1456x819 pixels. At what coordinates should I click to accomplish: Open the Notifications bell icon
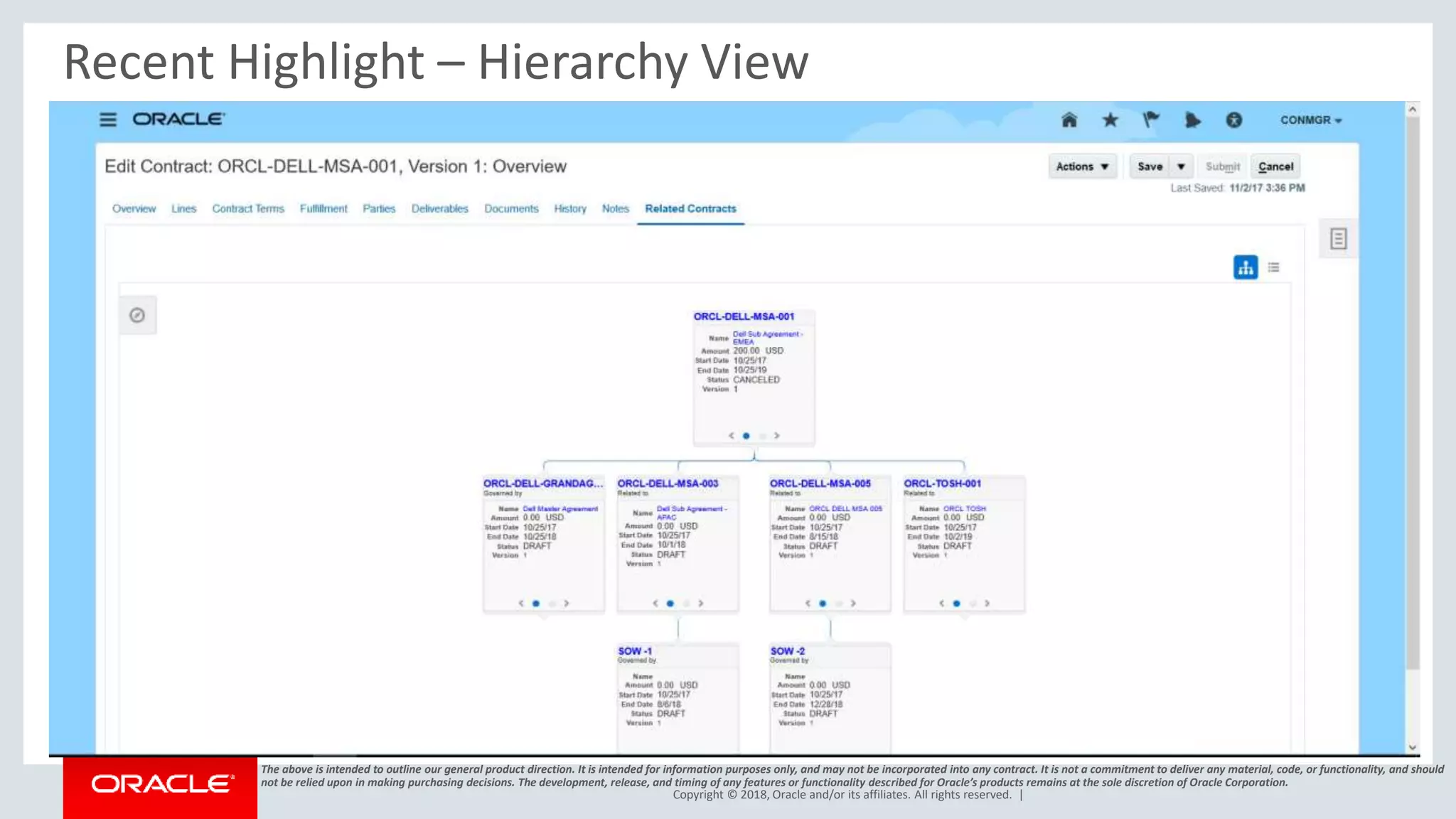[1192, 119]
